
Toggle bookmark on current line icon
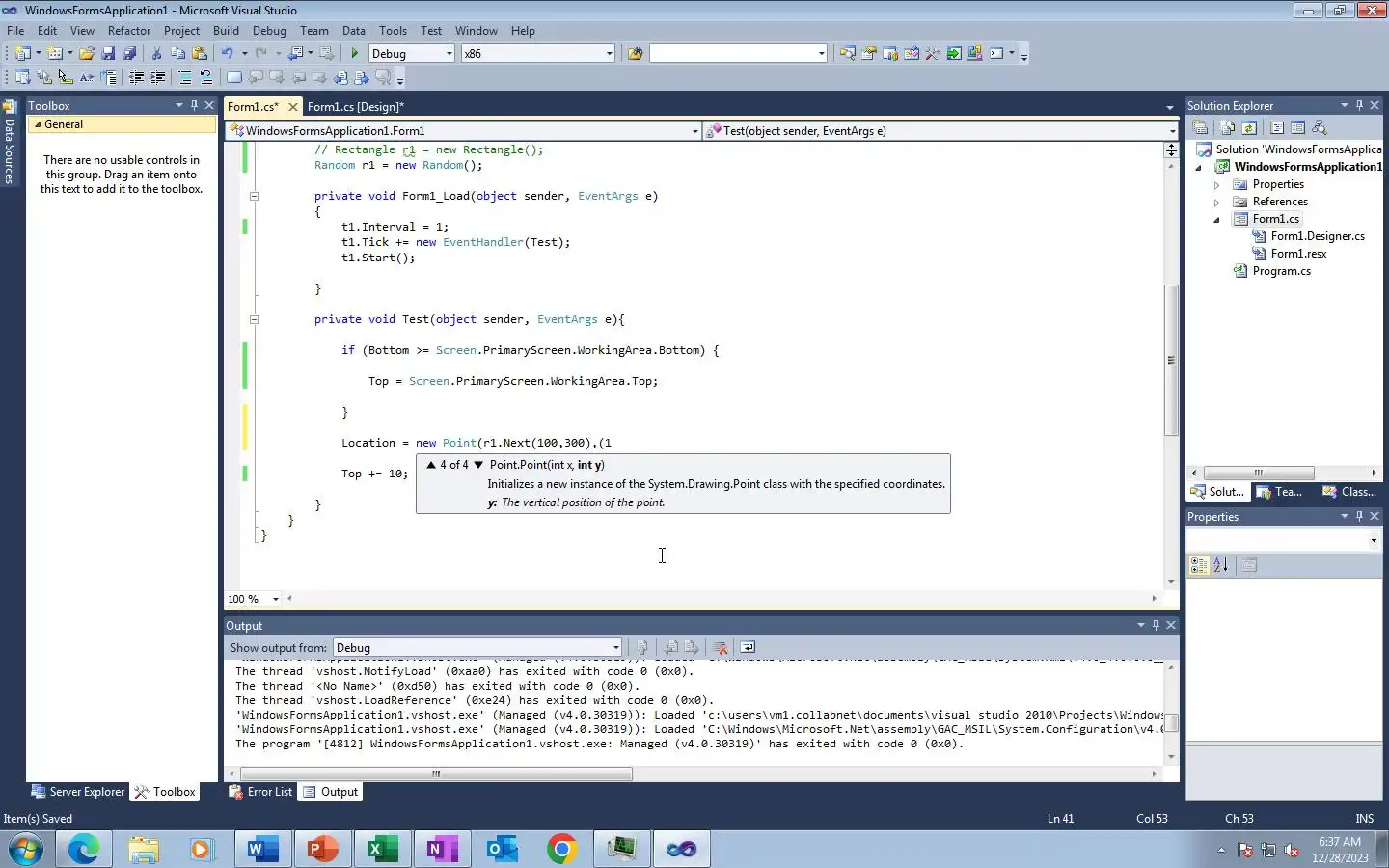click(x=234, y=78)
